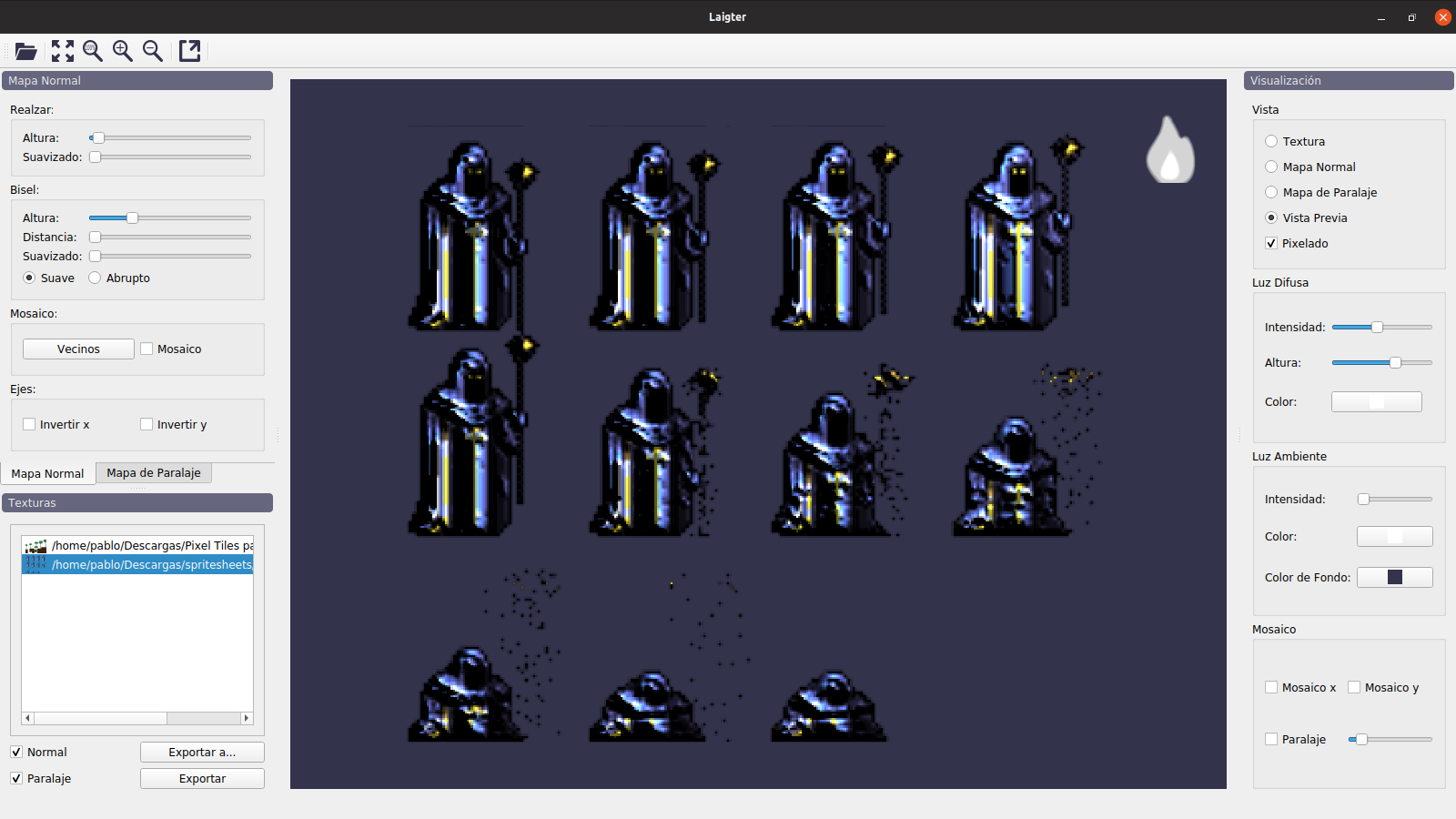The height and width of the screenshot is (819, 1456).
Task: Open the Luz Ambiente color picker
Action: [1395, 537]
